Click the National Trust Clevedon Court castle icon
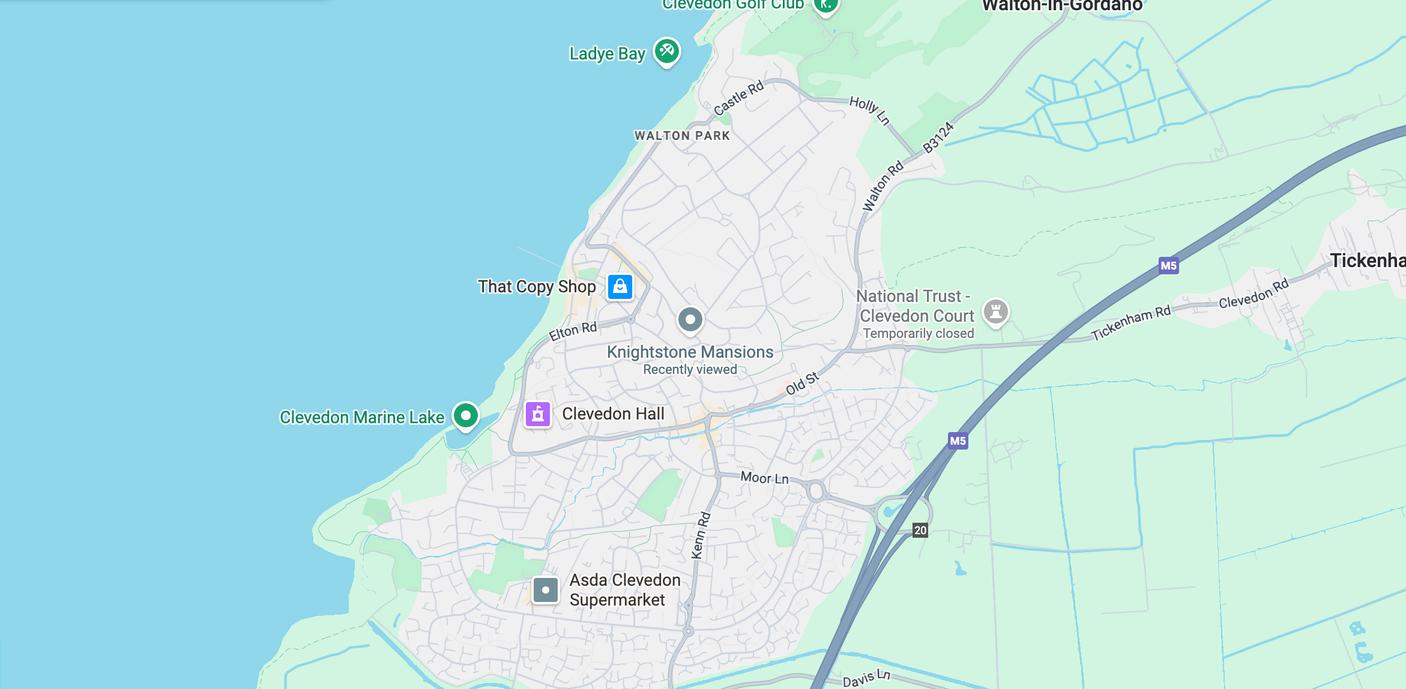 (x=995, y=312)
